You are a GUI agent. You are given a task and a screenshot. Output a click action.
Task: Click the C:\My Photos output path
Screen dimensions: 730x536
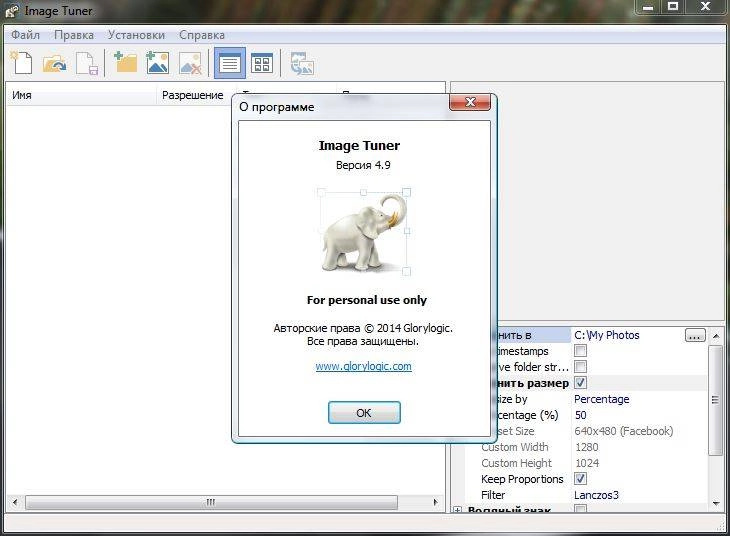pos(607,335)
